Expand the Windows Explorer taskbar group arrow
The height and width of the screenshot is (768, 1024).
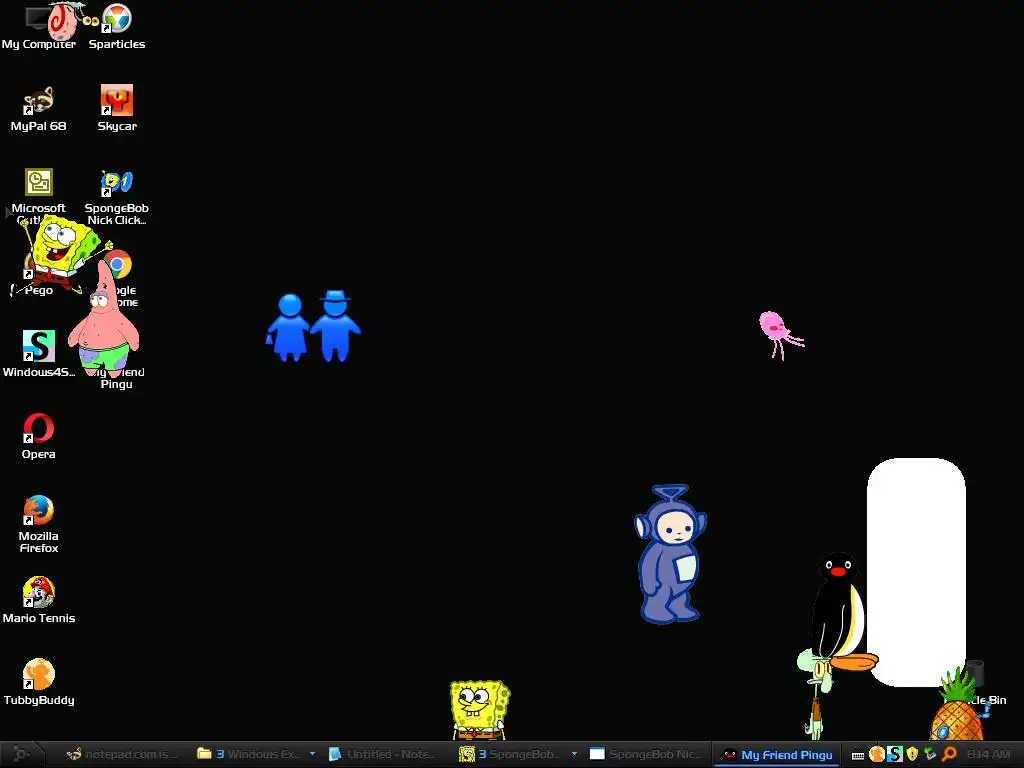point(312,754)
